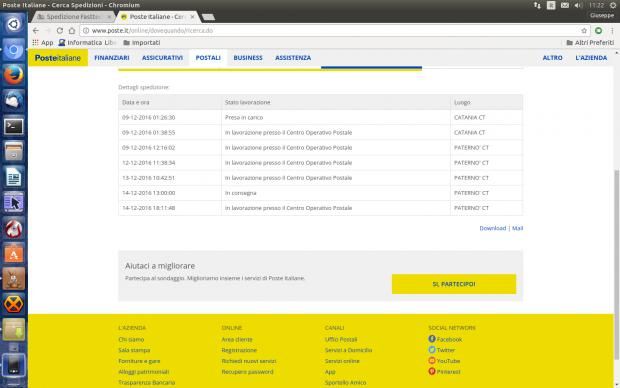Open the Chi siamo footer link
This screenshot has width=620, height=388.
(x=131, y=339)
